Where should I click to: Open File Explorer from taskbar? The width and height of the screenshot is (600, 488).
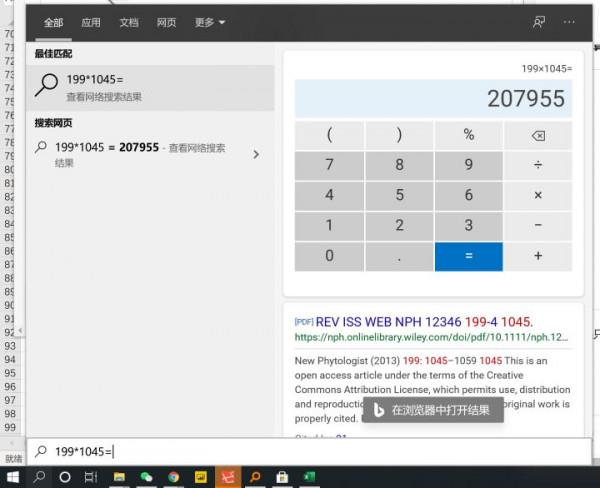pyautogui.click(x=119, y=477)
